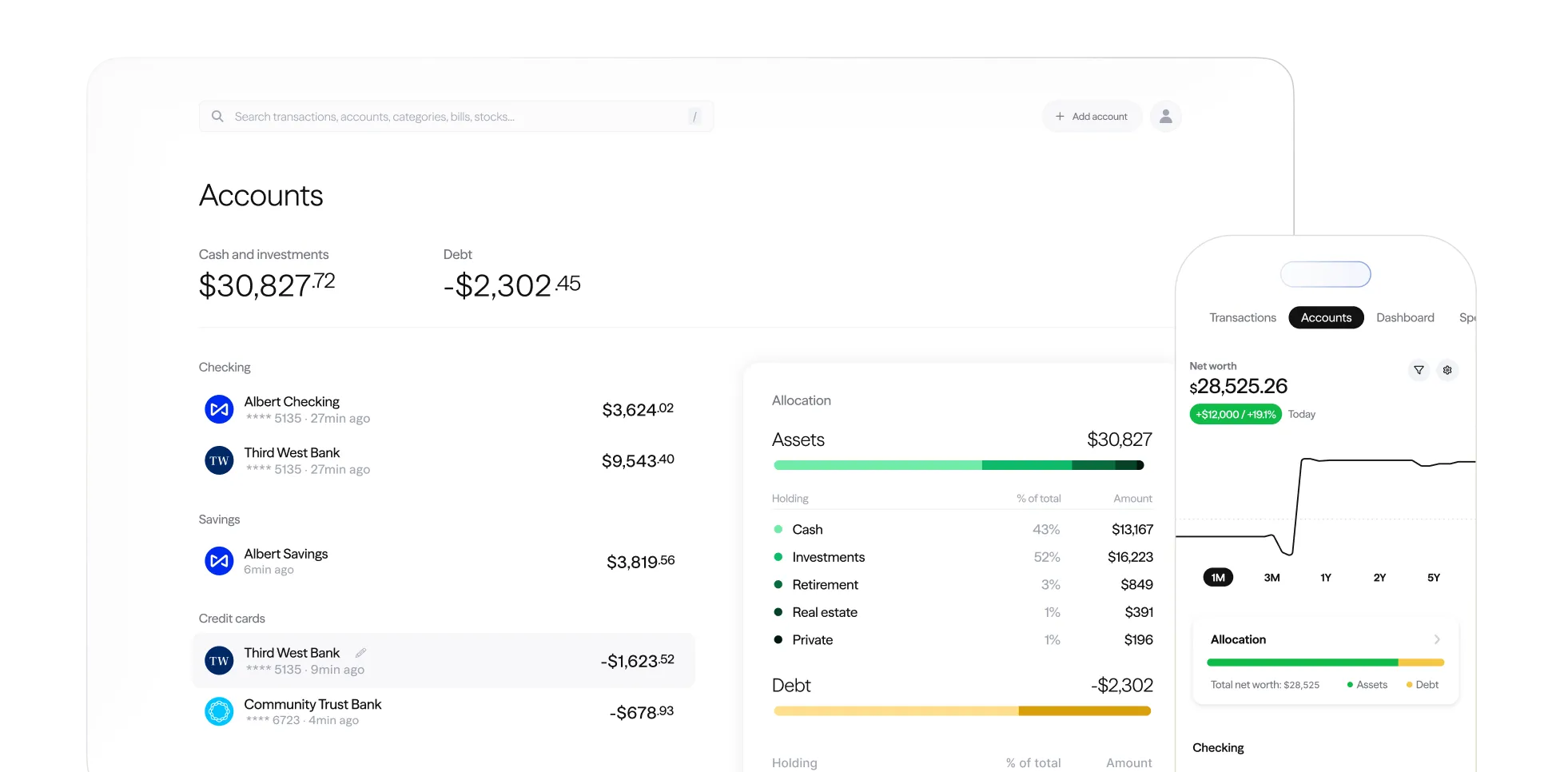
Task: Switch to the Transactions tab
Action: (x=1243, y=318)
